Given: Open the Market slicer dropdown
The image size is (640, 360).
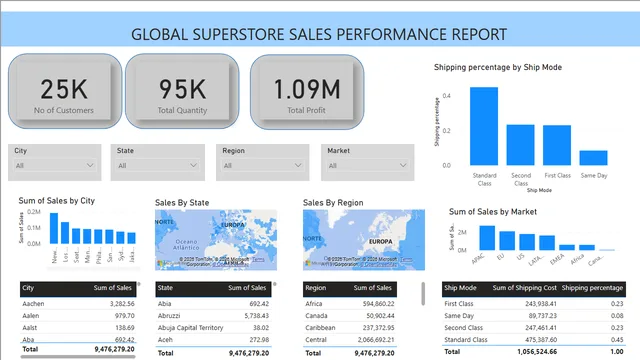Looking at the screenshot, I should (x=367, y=165).
